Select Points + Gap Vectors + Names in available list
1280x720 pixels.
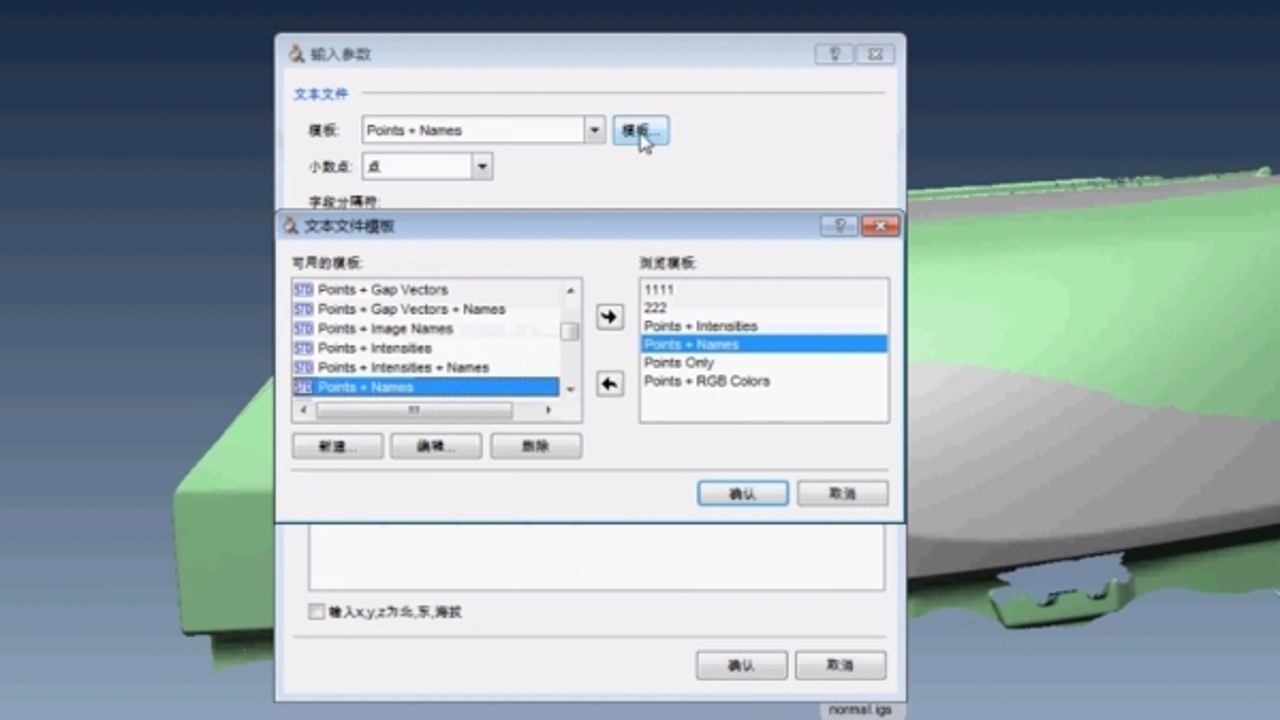click(425, 309)
